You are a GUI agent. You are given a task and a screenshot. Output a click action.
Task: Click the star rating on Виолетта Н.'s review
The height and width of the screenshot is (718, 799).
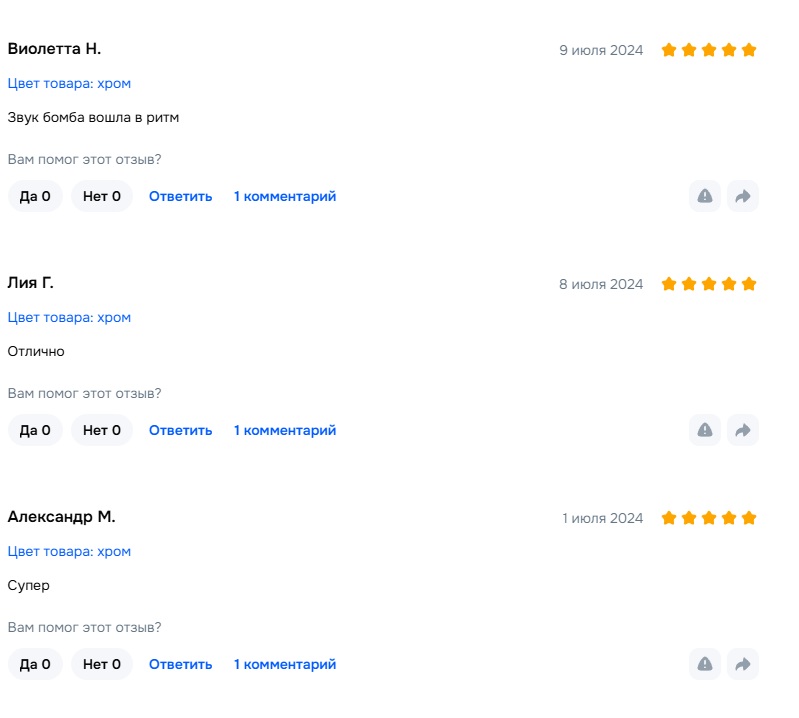coord(709,50)
